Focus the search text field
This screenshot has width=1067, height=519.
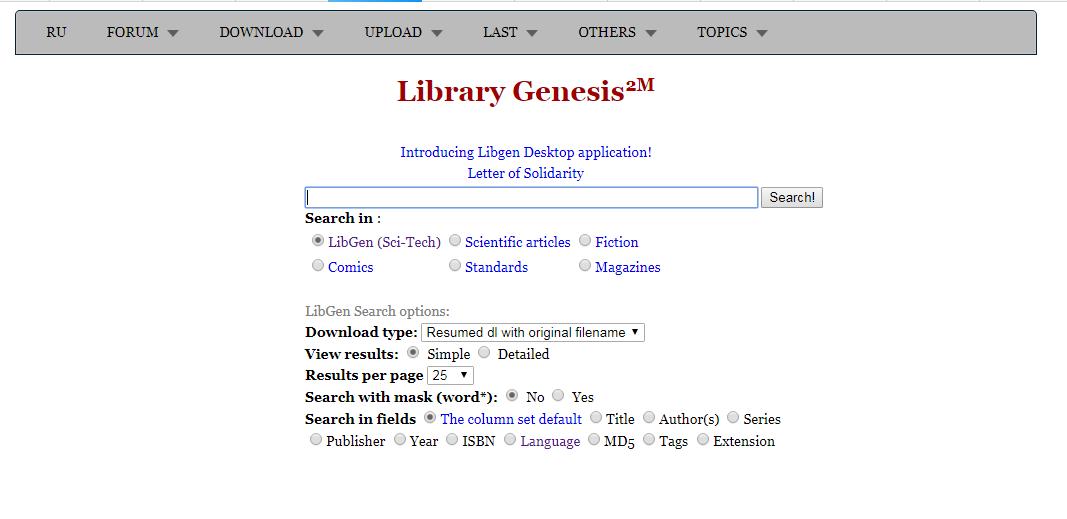point(531,197)
